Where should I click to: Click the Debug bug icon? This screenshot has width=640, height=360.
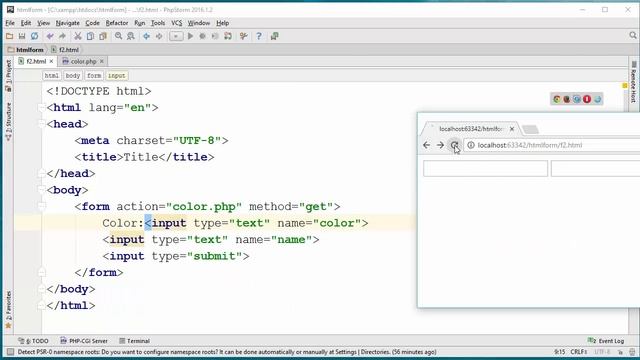point(202,36)
